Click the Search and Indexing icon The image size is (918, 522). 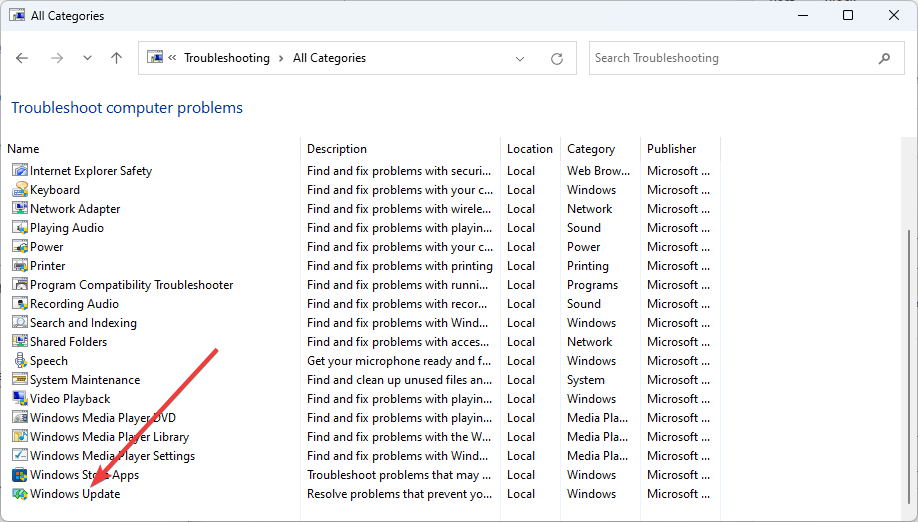[20, 322]
